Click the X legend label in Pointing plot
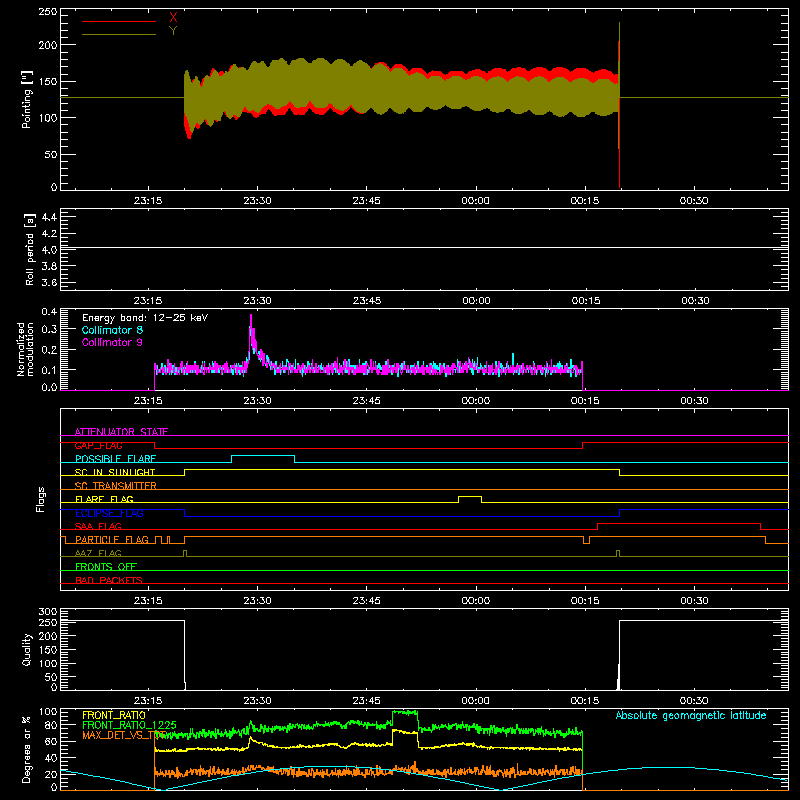 click(x=173, y=17)
